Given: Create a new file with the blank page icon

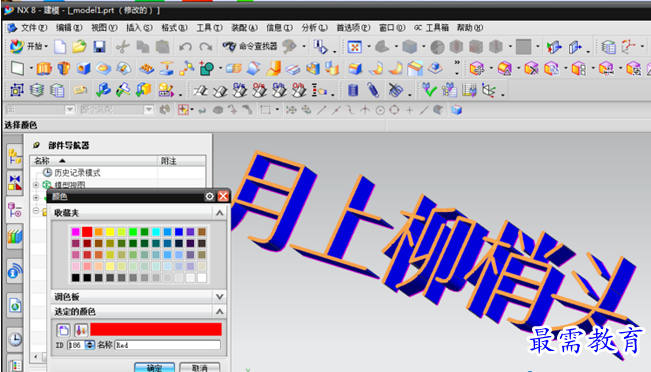Looking at the screenshot, I should 60,46.
